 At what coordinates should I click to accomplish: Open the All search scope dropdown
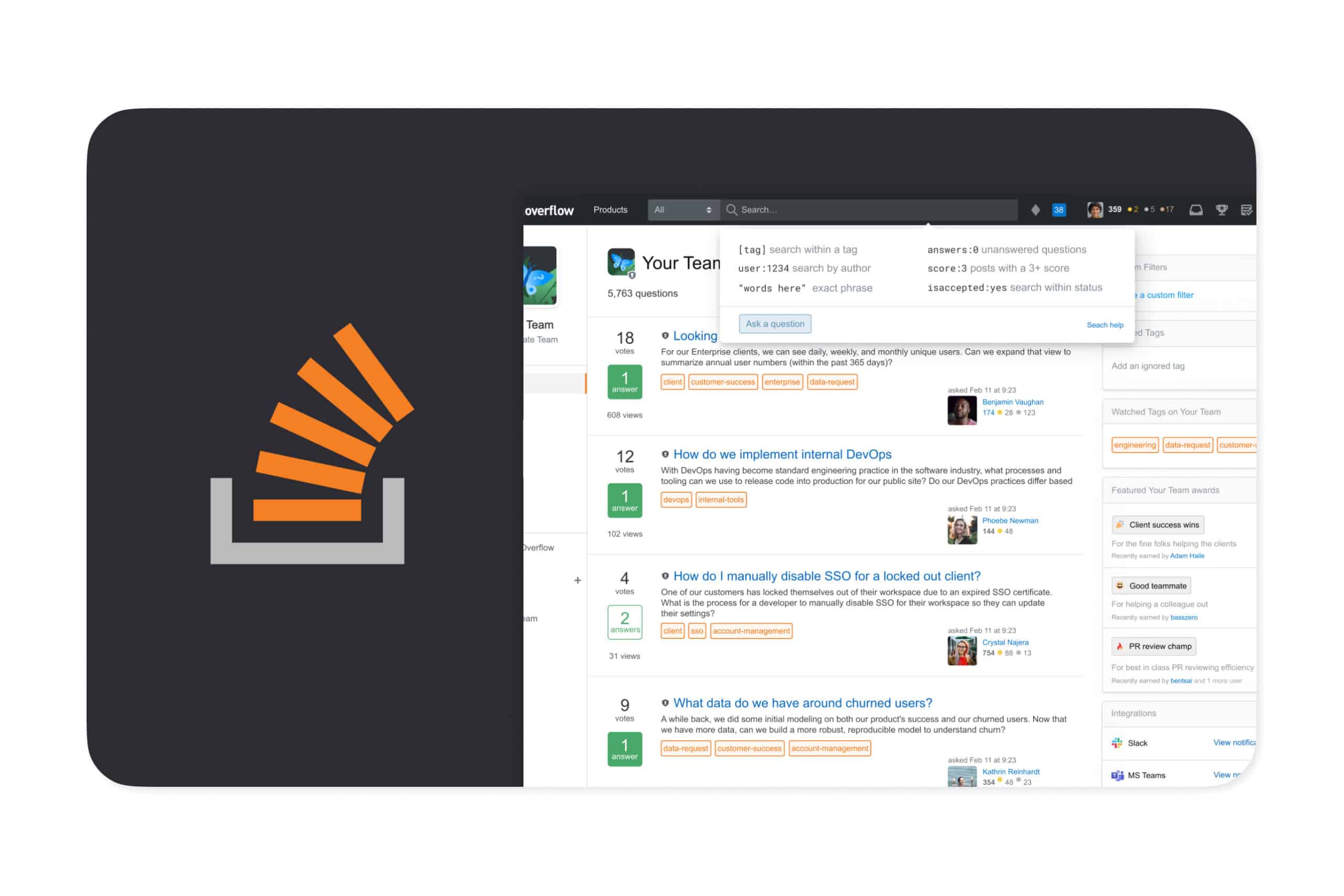684,210
